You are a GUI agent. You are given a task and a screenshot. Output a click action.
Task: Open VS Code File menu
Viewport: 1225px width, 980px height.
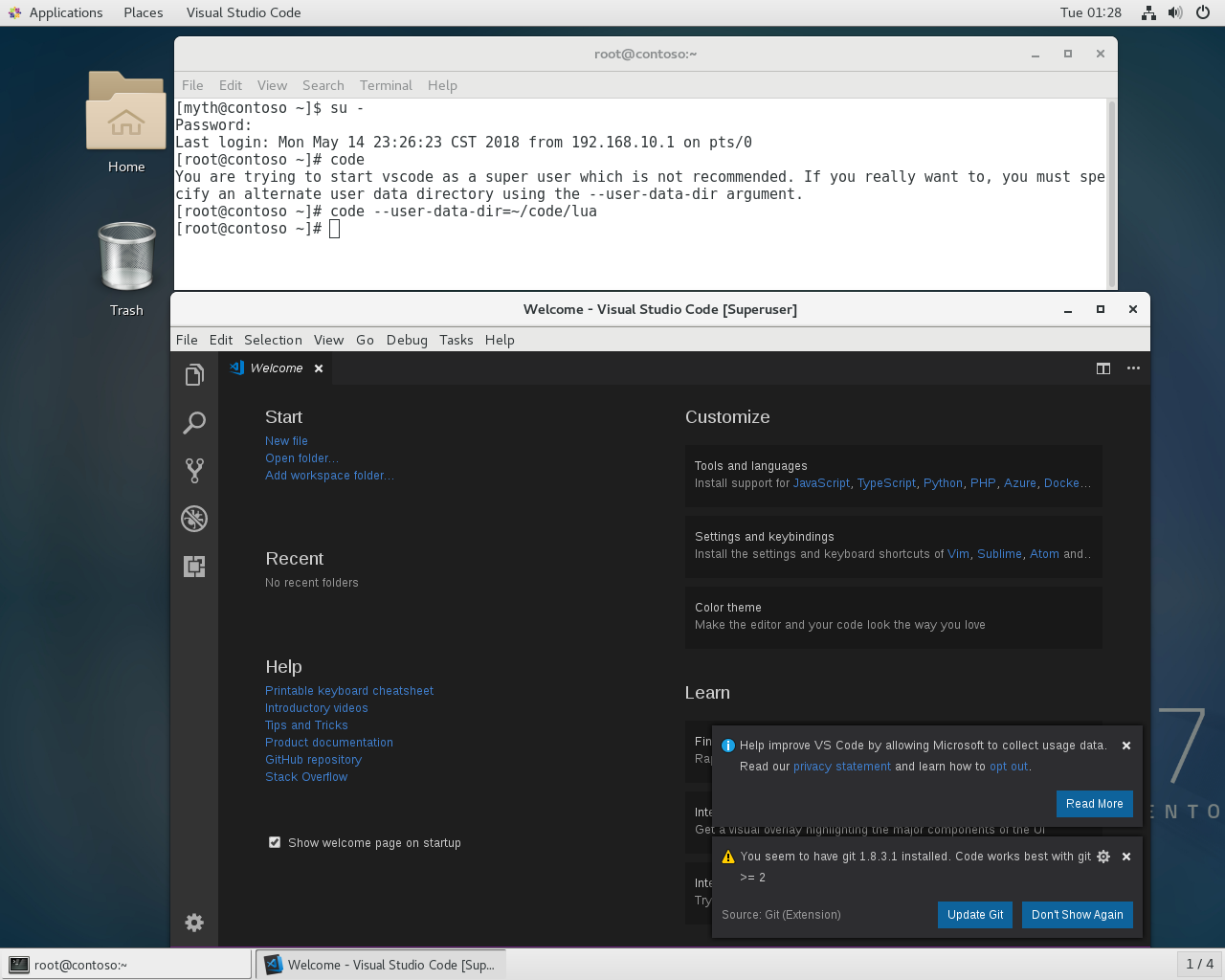187,340
